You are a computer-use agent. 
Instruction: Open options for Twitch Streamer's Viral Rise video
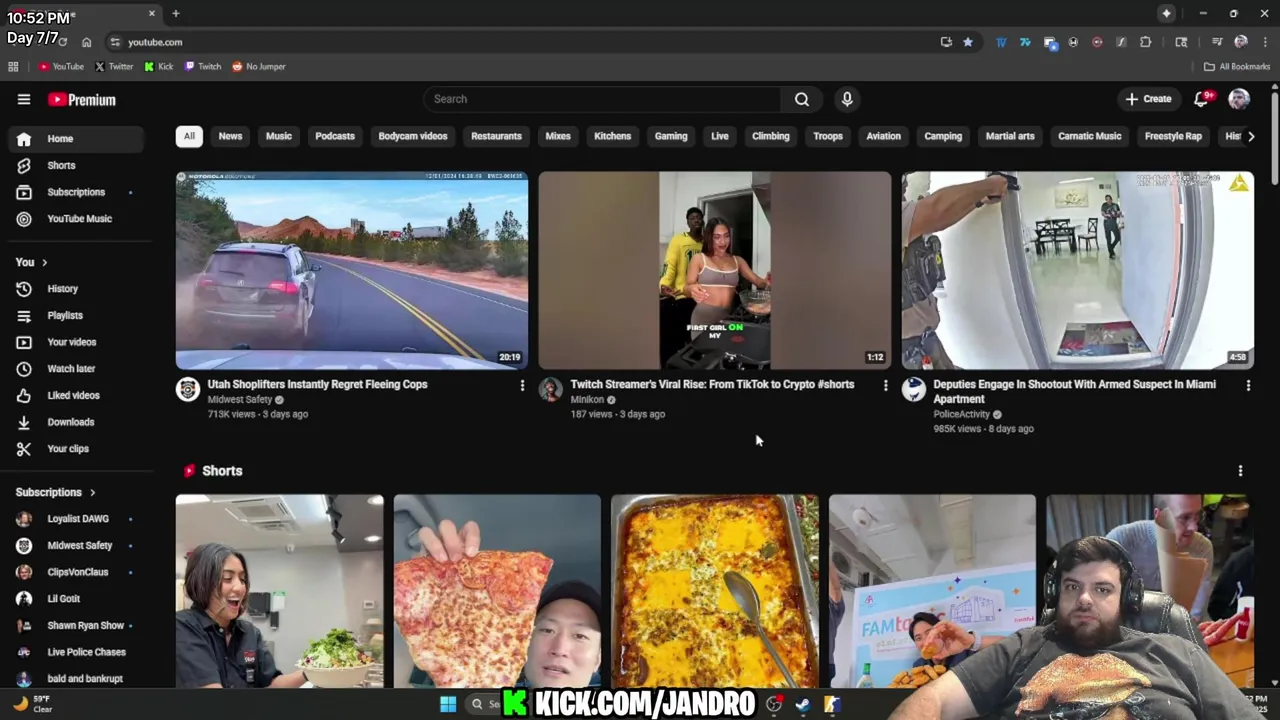(885, 385)
